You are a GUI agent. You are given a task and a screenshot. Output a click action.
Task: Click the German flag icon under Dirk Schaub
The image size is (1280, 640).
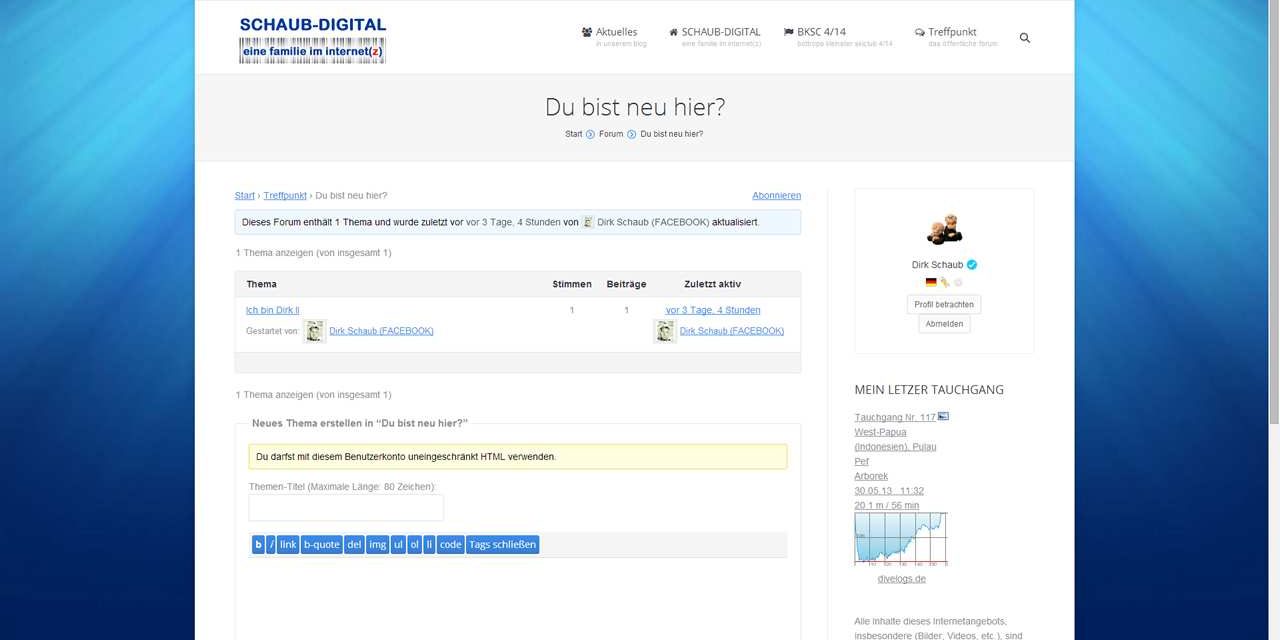pyautogui.click(x=931, y=282)
